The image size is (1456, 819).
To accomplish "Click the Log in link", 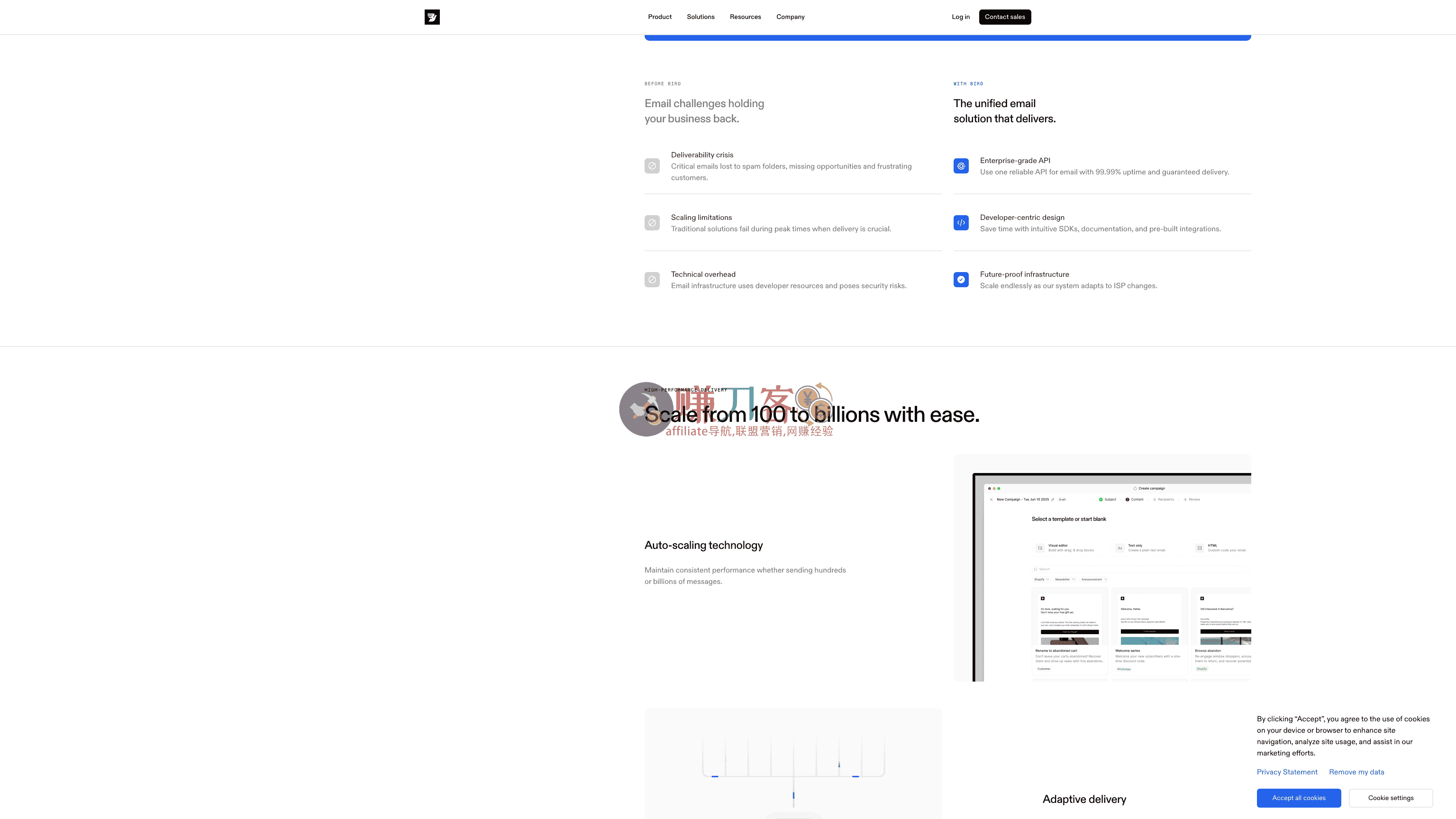I will tap(960, 17).
